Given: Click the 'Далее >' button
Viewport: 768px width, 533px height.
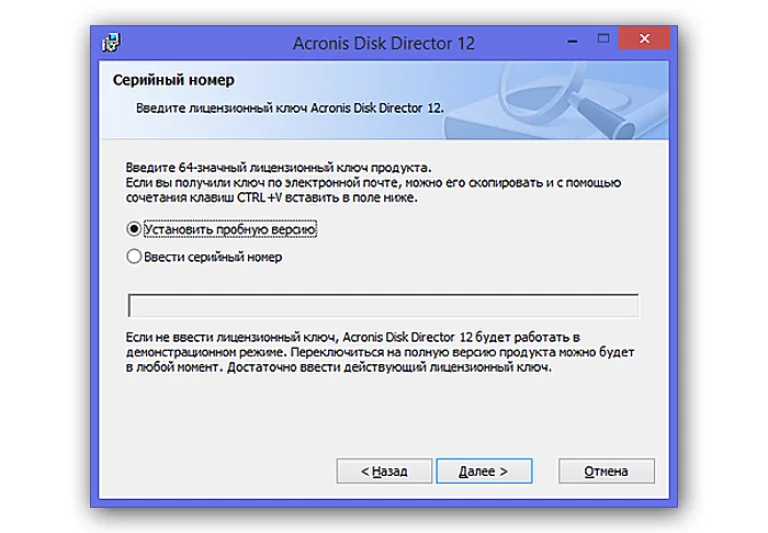Looking at the screenshot, I should click(484, 471).
